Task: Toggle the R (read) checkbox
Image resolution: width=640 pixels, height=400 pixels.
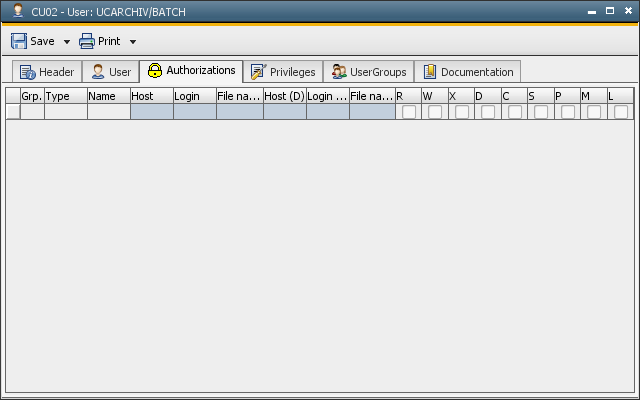Action: tap(409, 112)
